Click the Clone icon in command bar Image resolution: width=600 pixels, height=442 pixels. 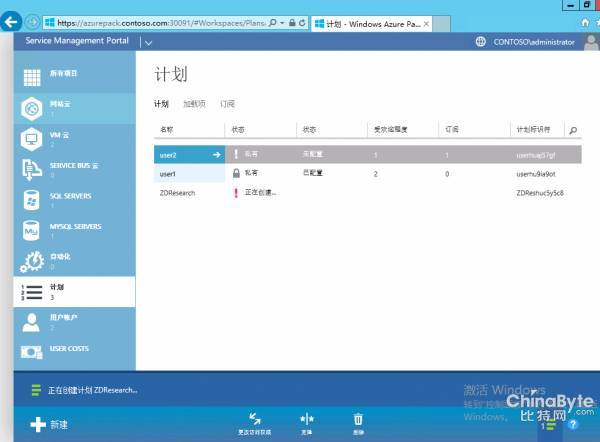tap(307, 419)
